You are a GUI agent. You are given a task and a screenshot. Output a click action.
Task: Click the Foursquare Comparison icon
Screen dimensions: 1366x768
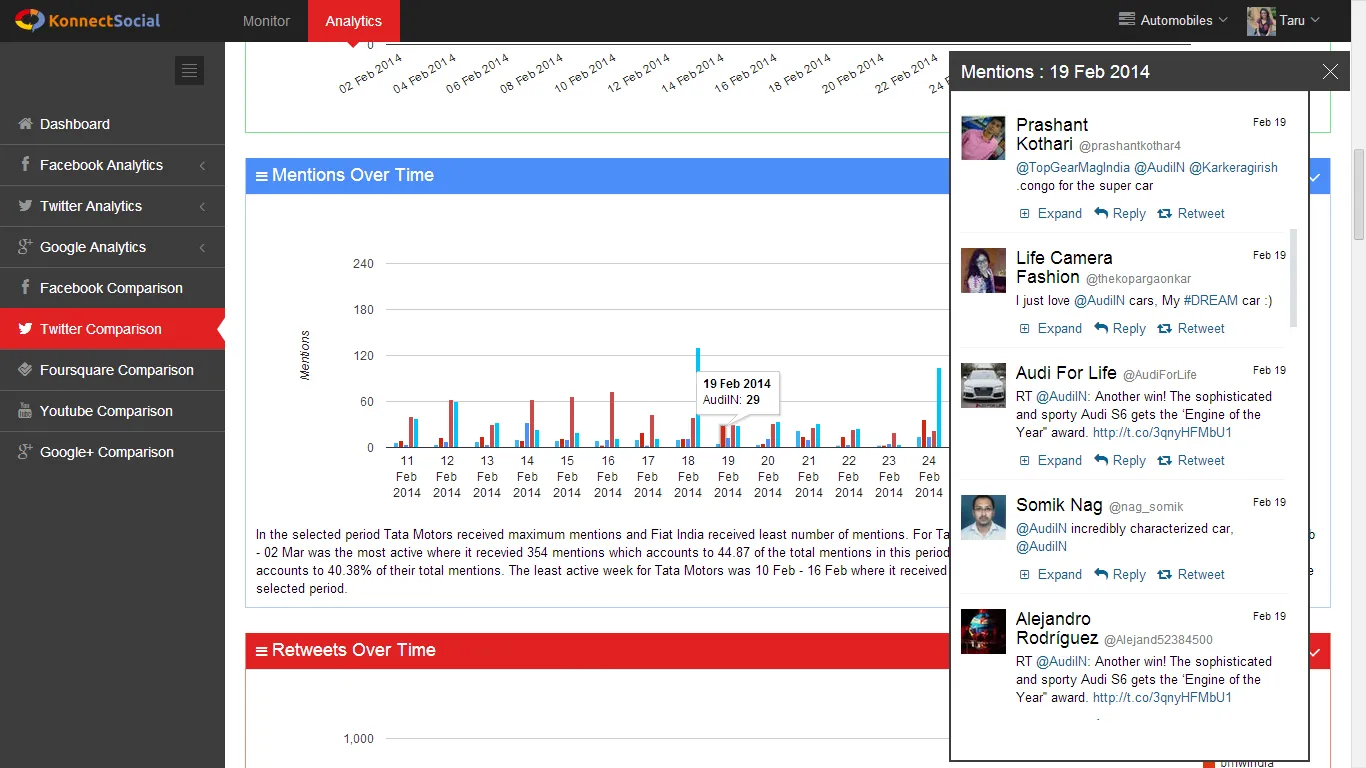click(25, 370)
